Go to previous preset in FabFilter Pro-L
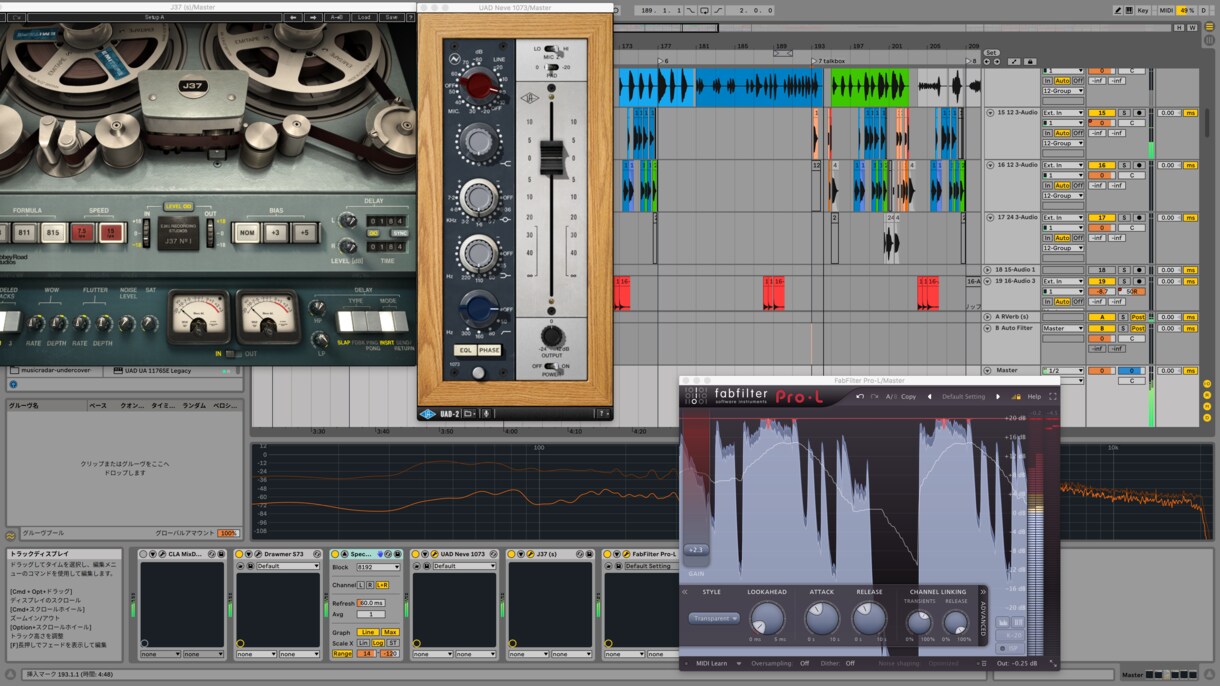 pyautogui.click(x=929, y=397)
